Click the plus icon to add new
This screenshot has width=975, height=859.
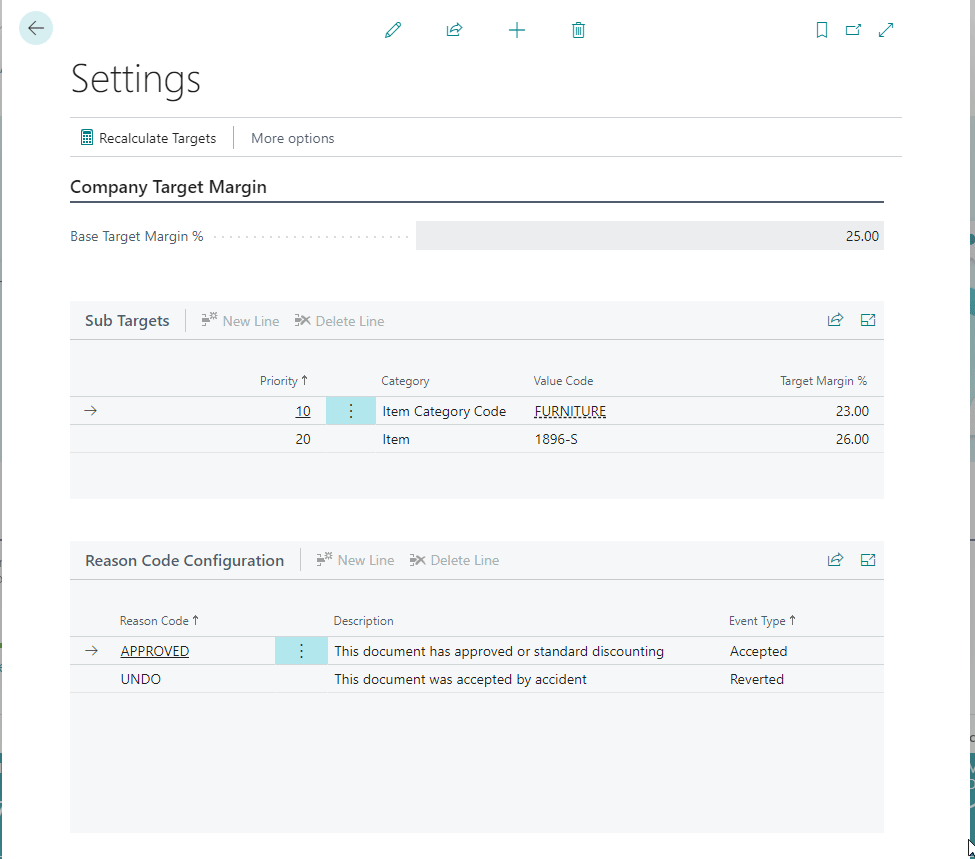coord(517,30)
